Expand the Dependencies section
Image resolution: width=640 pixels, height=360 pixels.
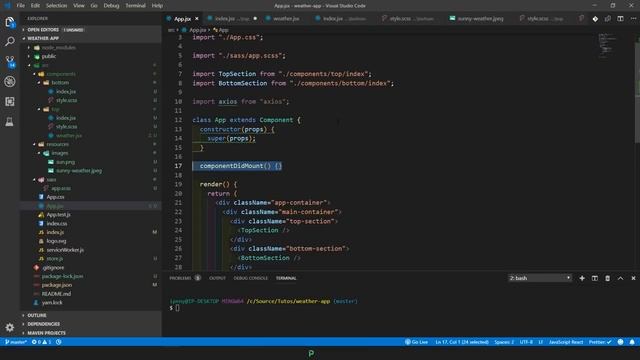(x=91, y=324)
